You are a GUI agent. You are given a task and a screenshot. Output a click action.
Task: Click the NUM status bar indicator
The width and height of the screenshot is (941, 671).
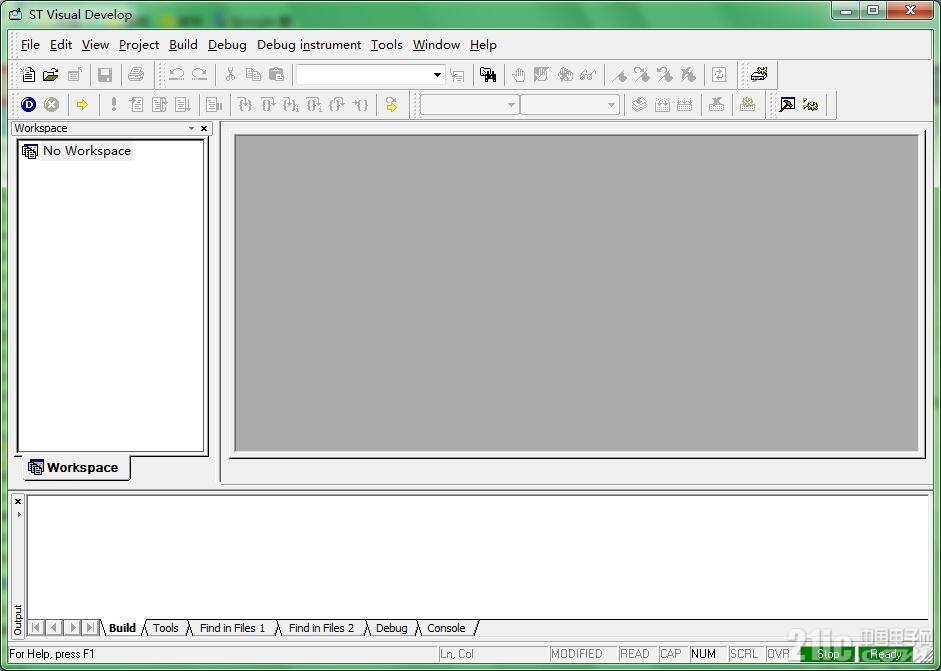click(703, 654)
